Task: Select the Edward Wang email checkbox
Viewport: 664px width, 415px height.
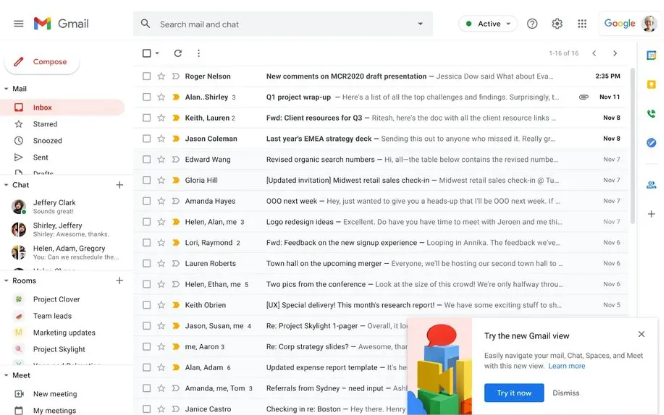Action: point(147,159)
